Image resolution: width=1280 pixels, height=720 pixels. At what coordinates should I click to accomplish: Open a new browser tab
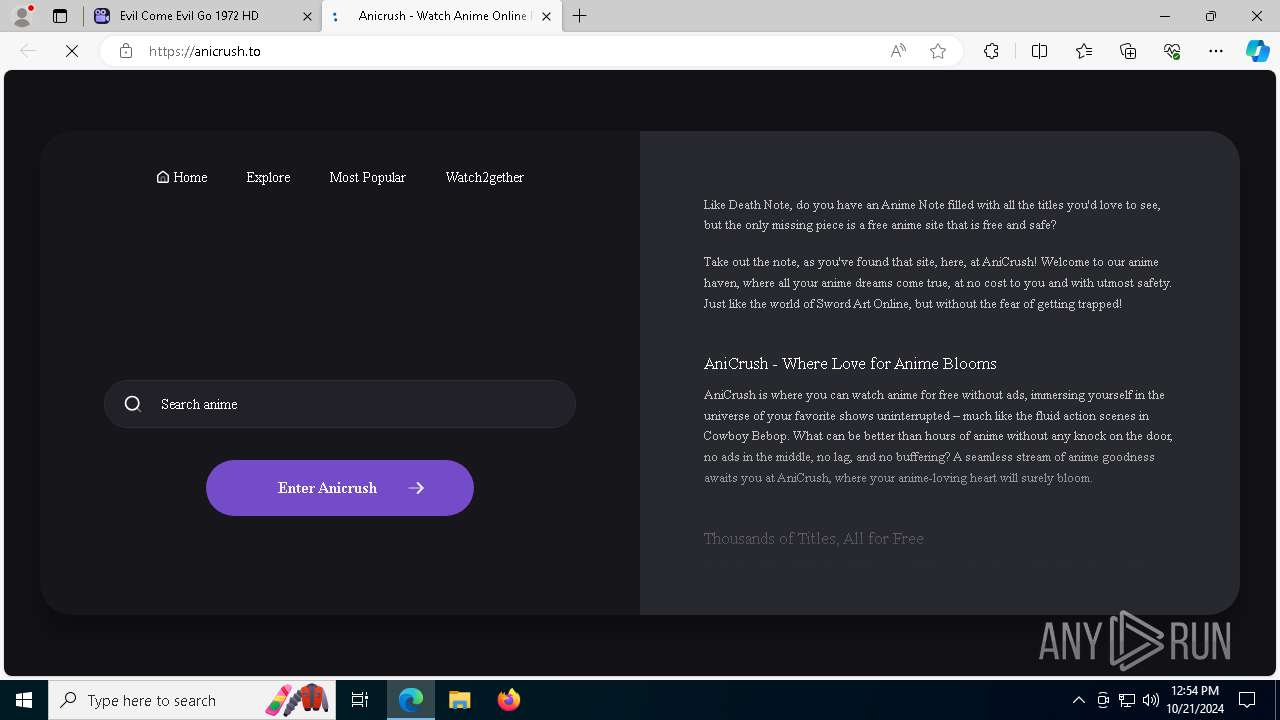[580, 16]
